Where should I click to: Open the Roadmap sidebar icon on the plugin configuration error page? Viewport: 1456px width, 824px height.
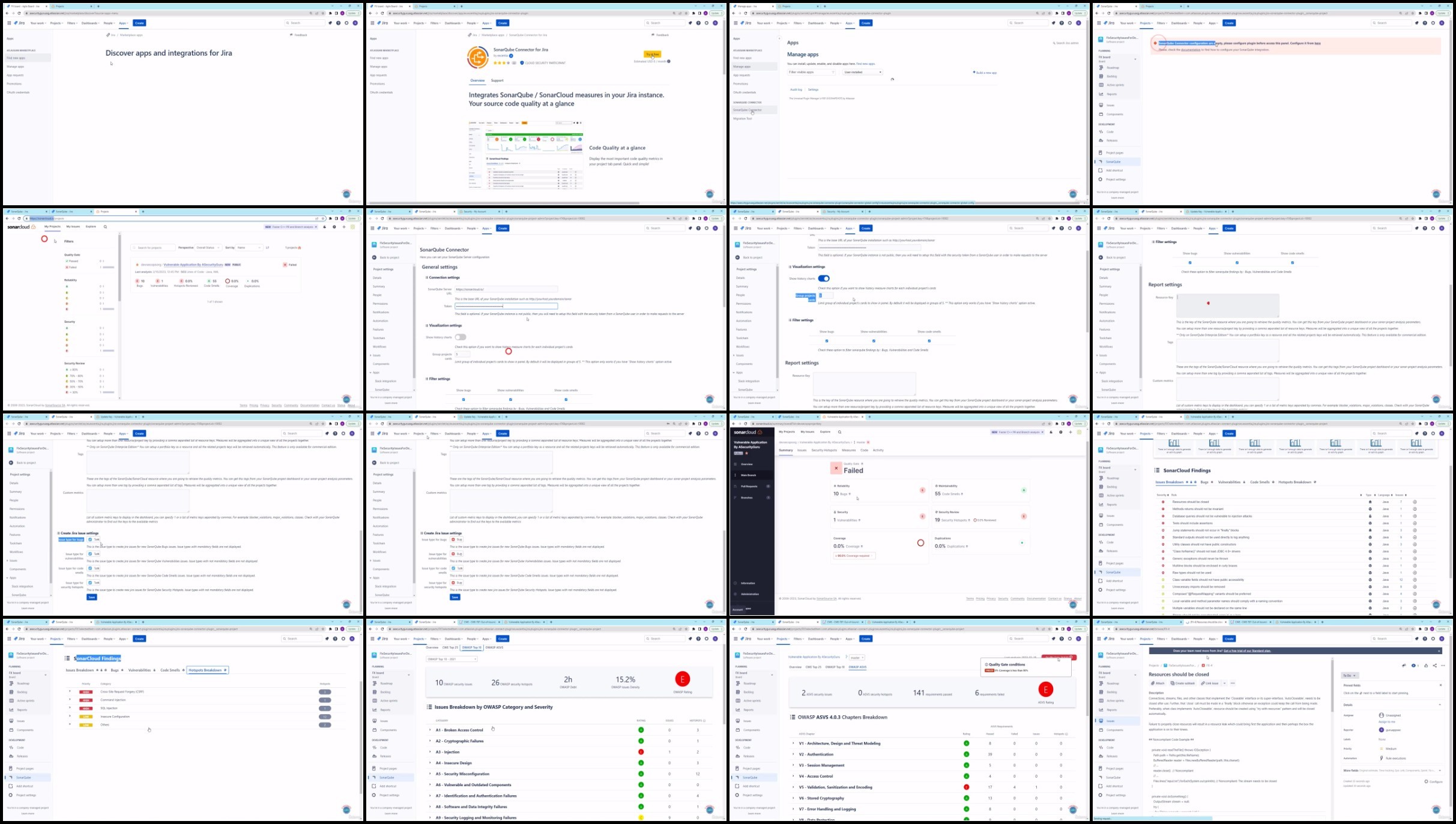[1101, 68]
